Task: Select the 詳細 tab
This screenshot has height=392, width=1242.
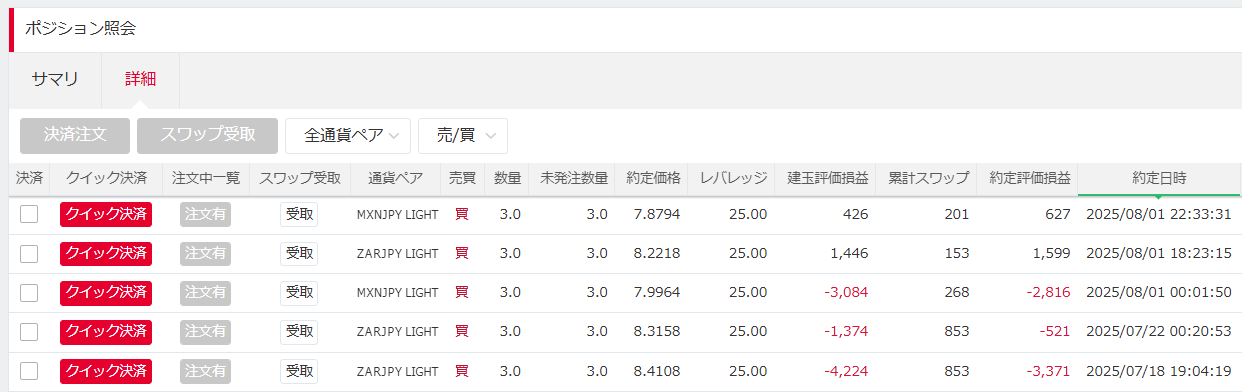Action: click(x=140, y=79)
